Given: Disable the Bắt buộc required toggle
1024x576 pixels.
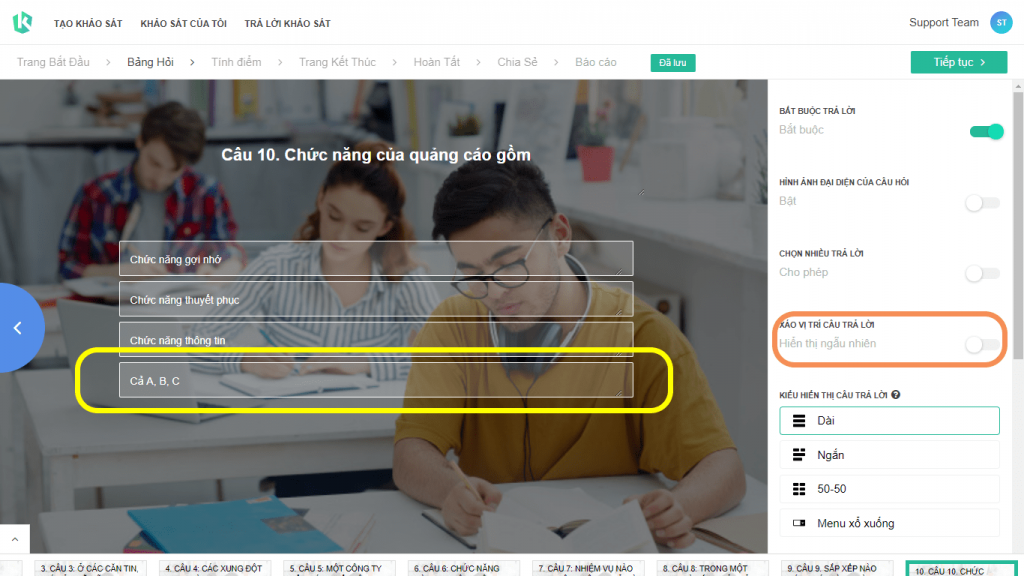Looking at the screenshot, I should 986,131.
